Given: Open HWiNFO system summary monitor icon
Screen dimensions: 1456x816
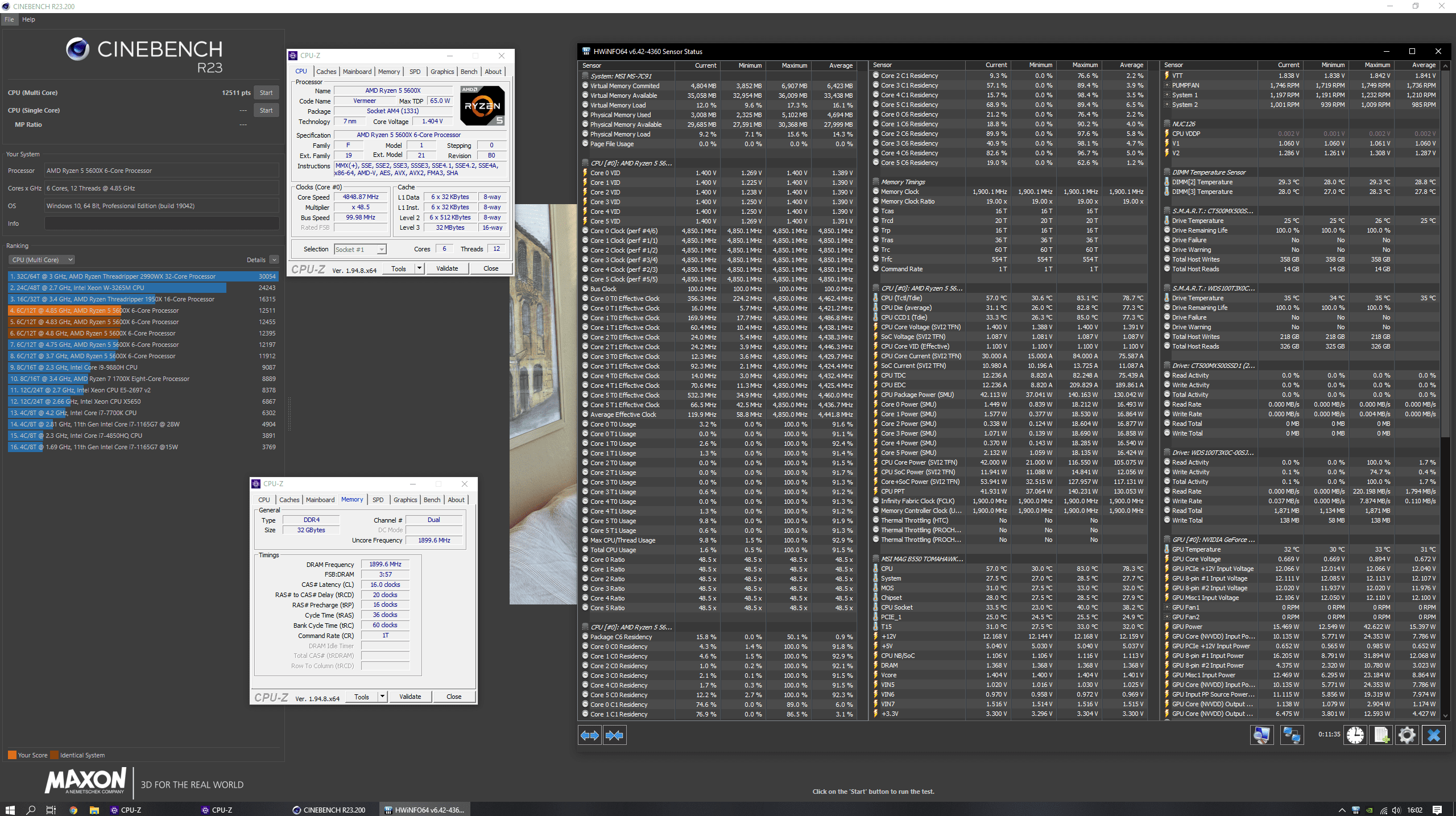Looking at the screenshot, I should coord(1262,735).
